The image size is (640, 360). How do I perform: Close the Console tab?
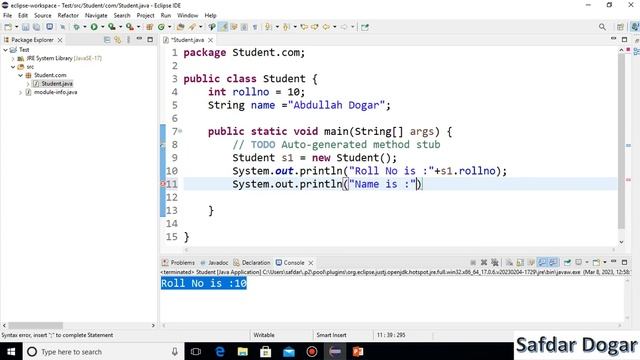click(311, 263)
